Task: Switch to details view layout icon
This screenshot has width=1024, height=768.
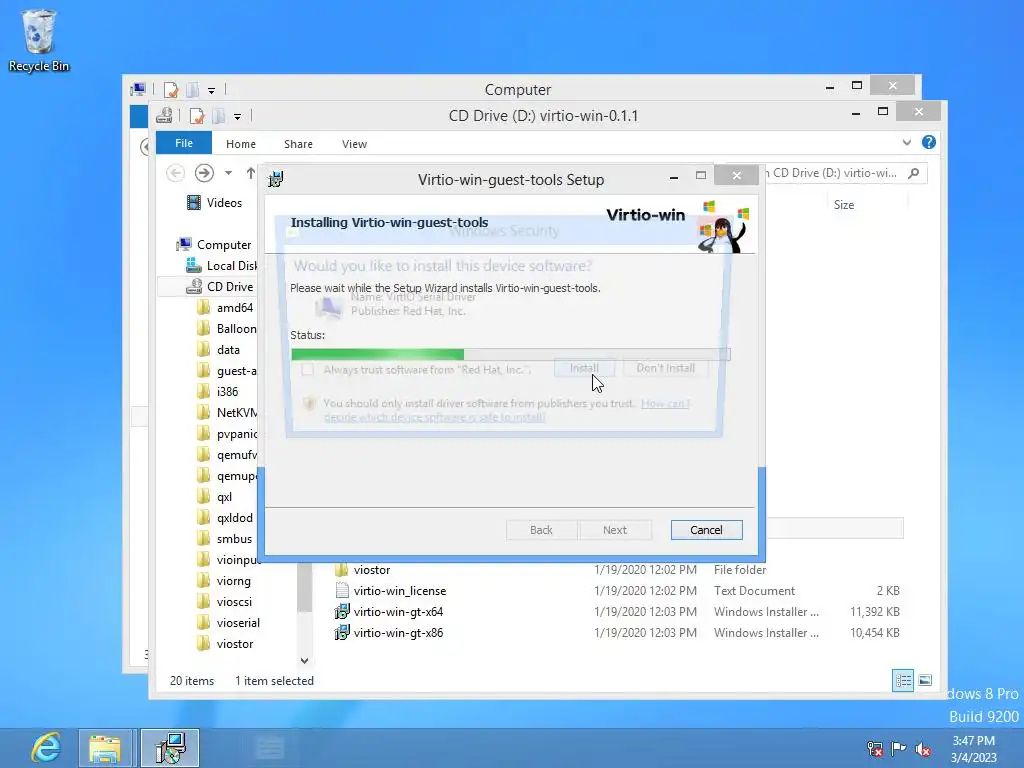Action: pyautogui.click(x=903, y=680)
